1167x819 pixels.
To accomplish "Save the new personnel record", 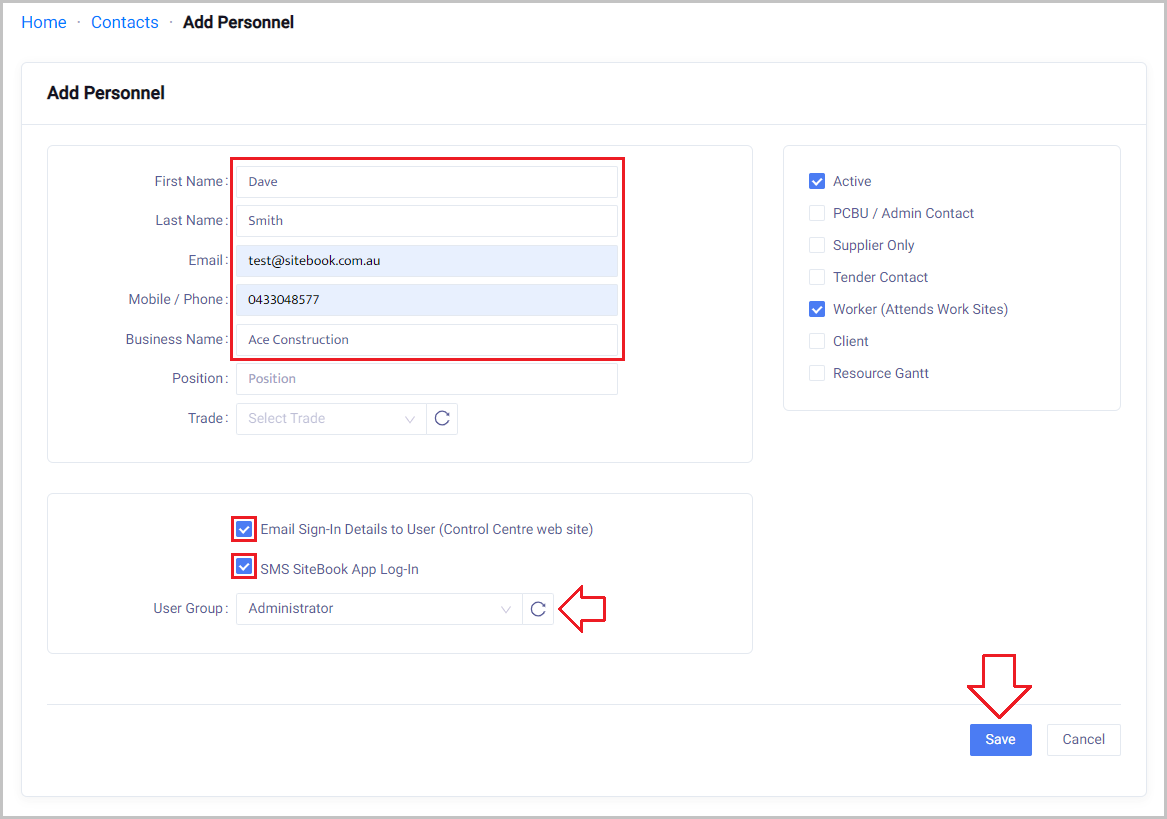I will coord(1000,740).
